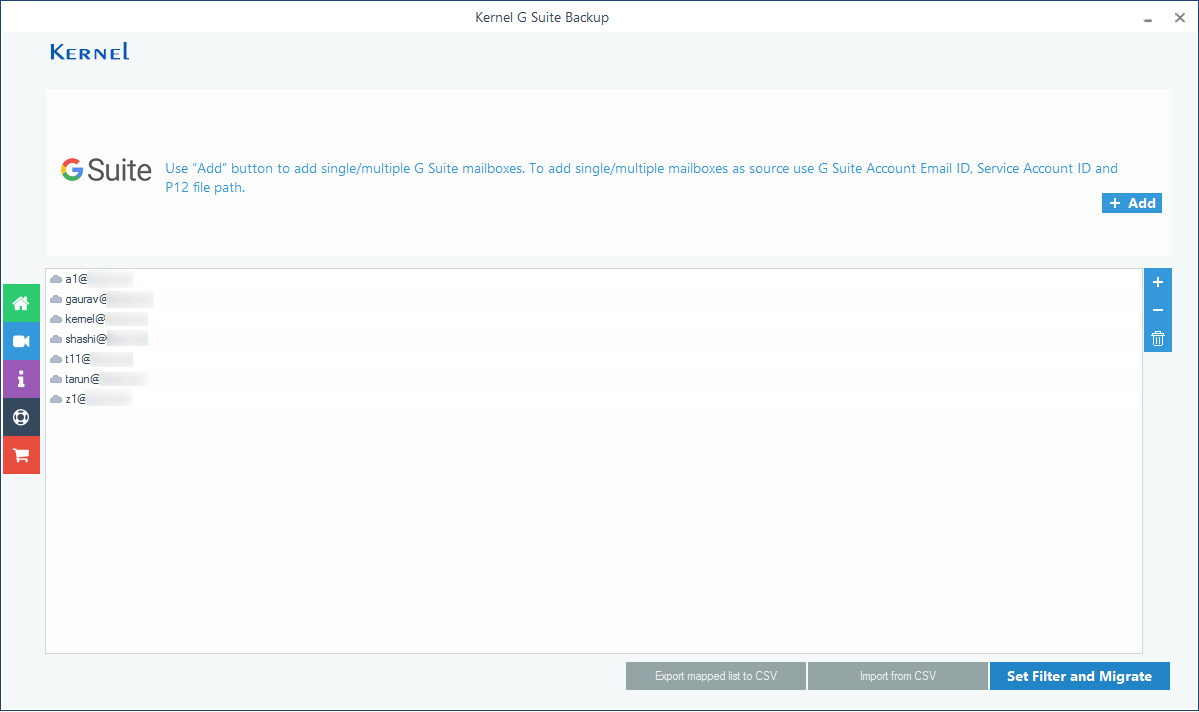
Task: Open the green Home sidebar icon
Action: 21,303
